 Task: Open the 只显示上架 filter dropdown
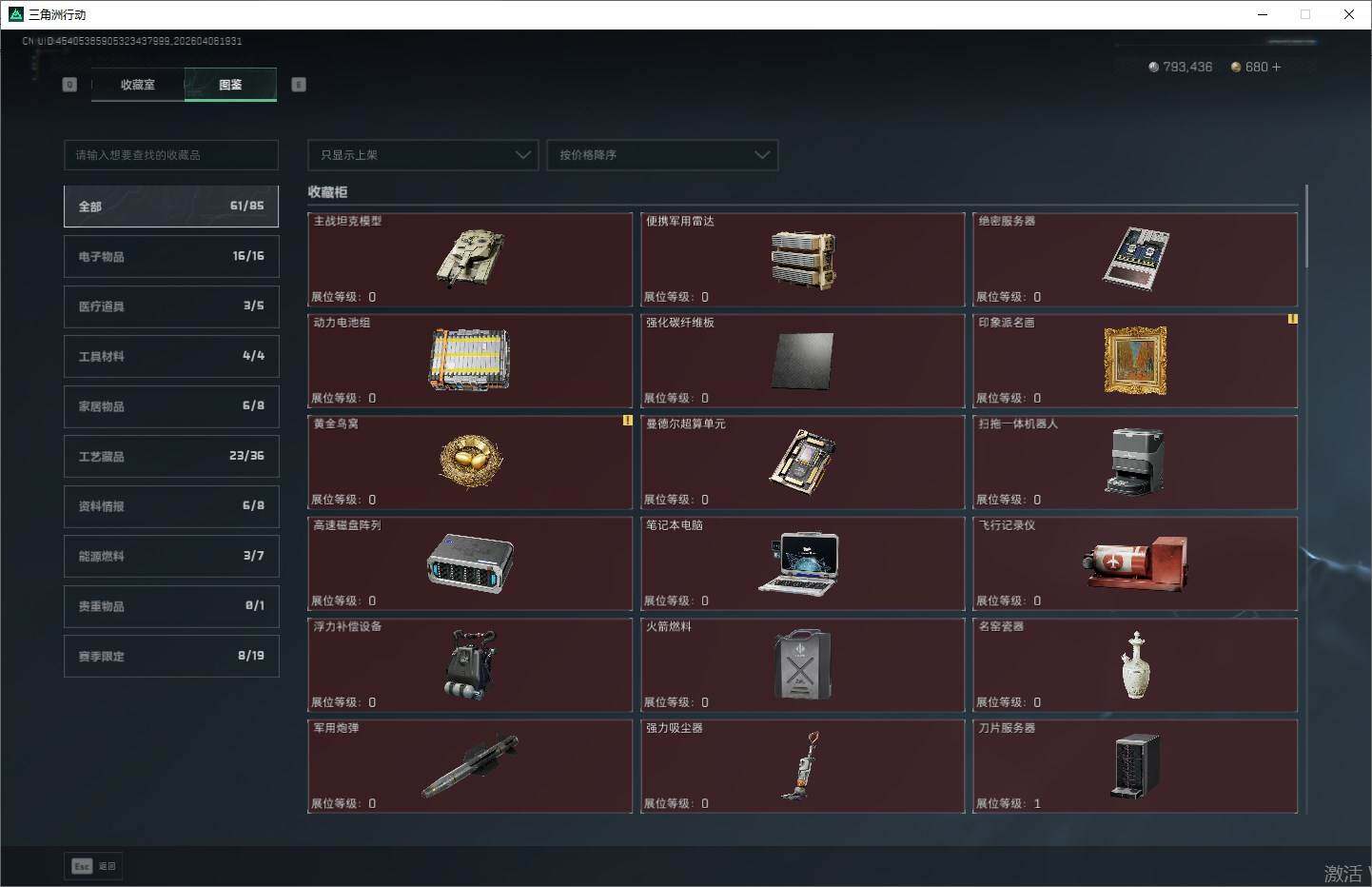422,155
